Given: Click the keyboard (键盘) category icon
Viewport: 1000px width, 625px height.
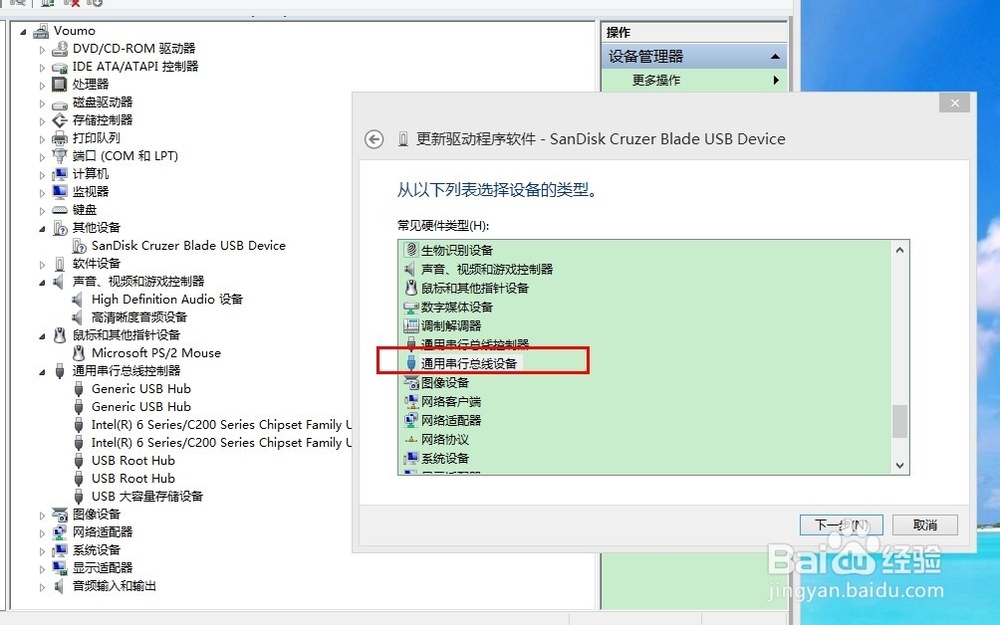Looking at the screenshot, I should click(x=60, y=210).
